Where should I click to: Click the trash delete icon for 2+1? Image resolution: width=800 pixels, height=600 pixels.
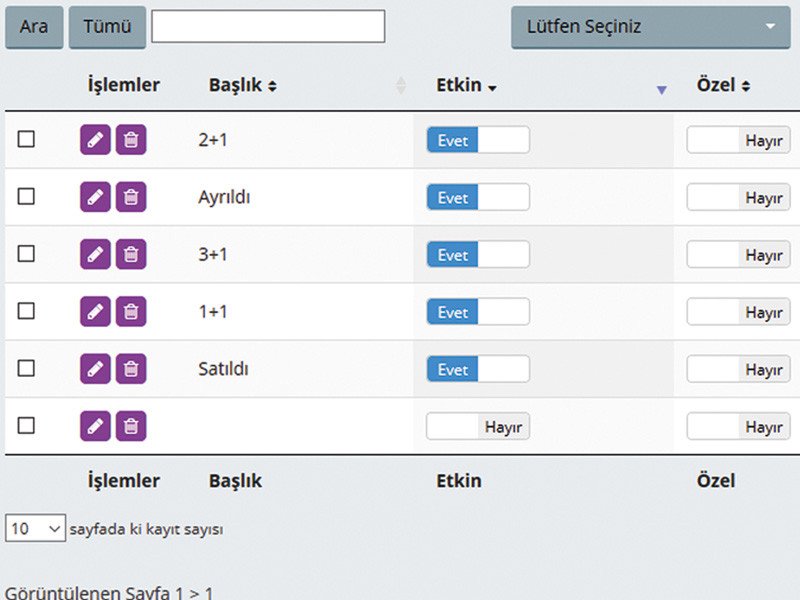click(x=131, y=140)
